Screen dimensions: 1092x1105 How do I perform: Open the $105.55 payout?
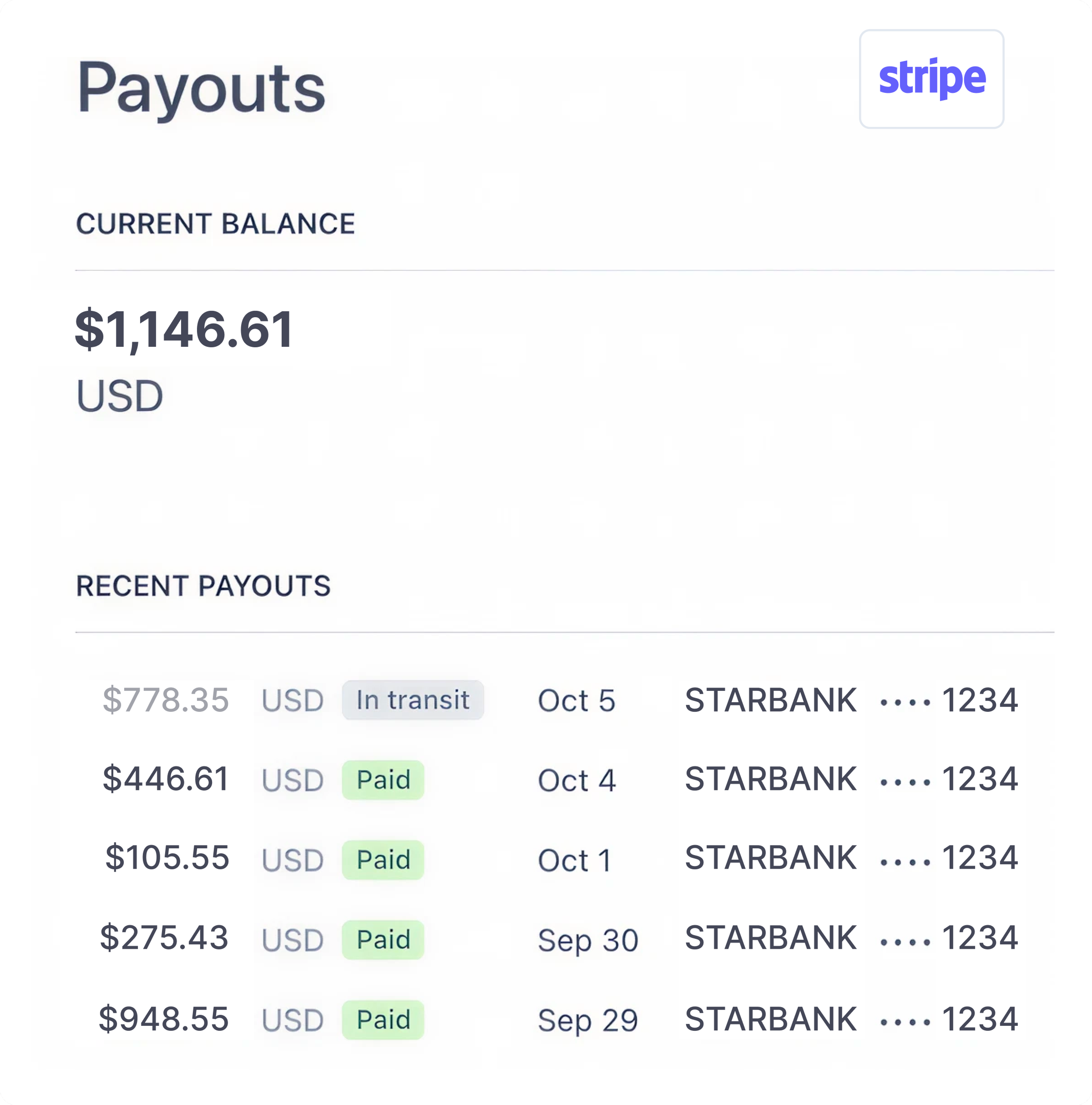pos(167,858)
